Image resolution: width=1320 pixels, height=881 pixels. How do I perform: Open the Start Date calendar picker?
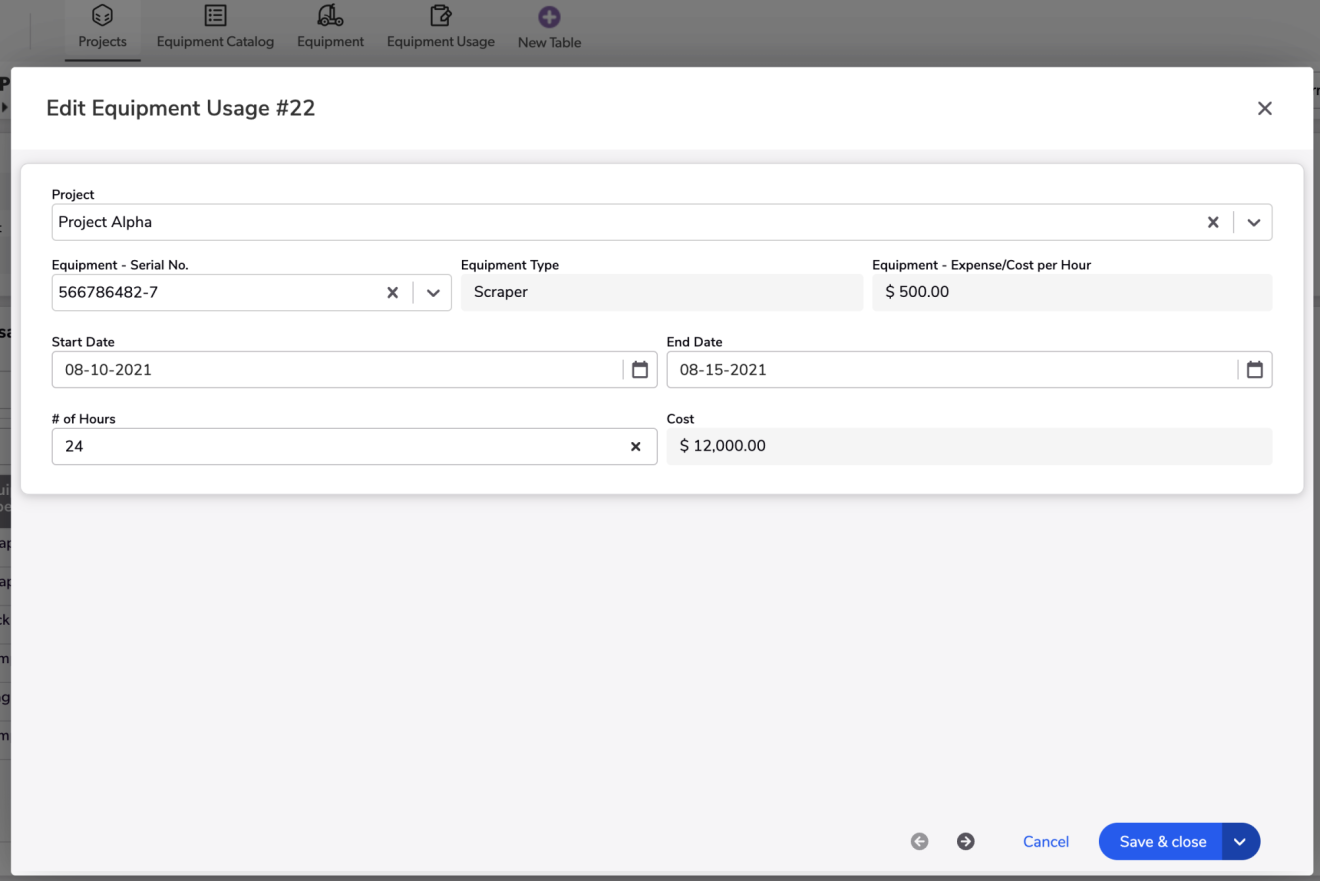[x=640, y=370]
